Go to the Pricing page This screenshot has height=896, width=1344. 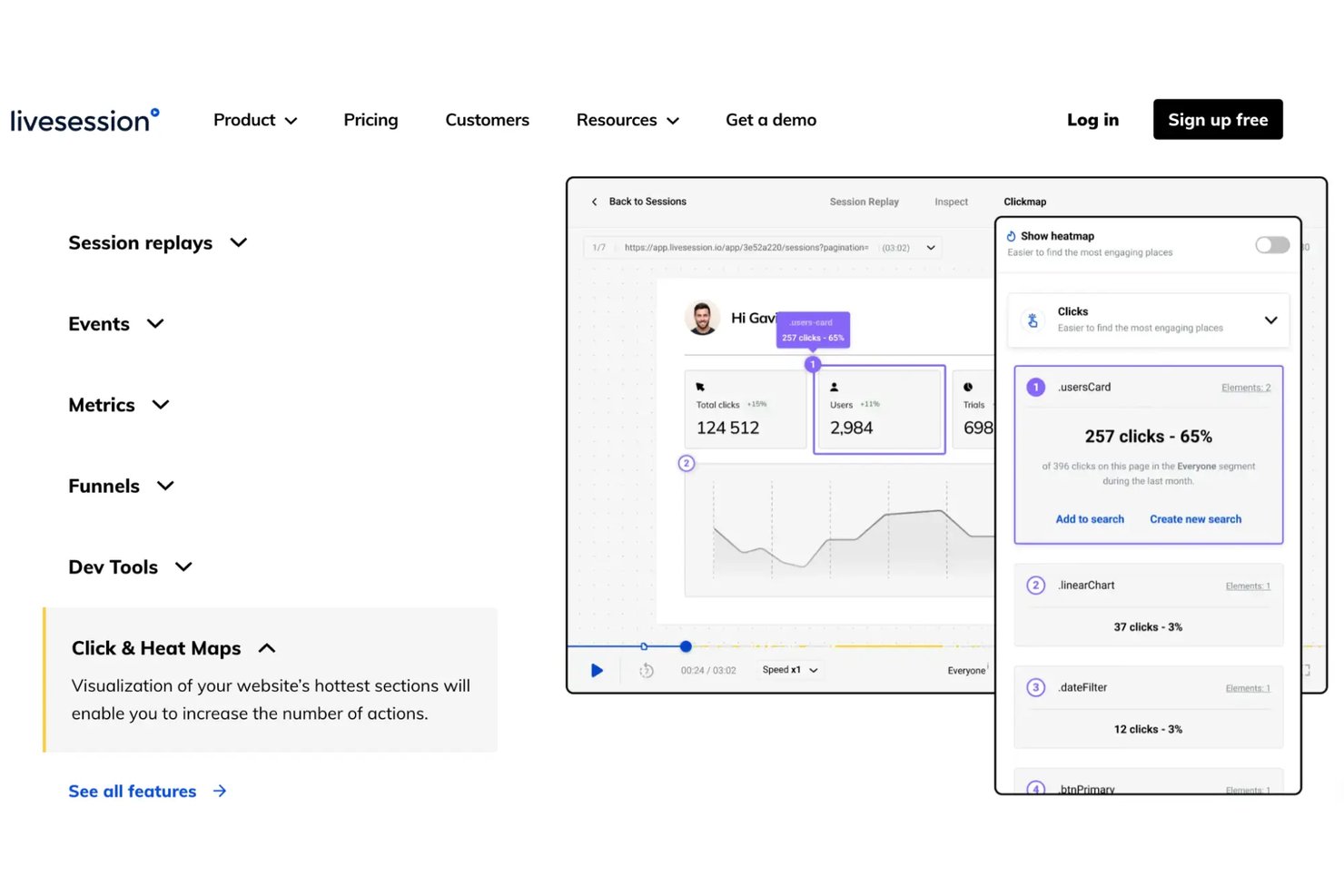[371, 120]
